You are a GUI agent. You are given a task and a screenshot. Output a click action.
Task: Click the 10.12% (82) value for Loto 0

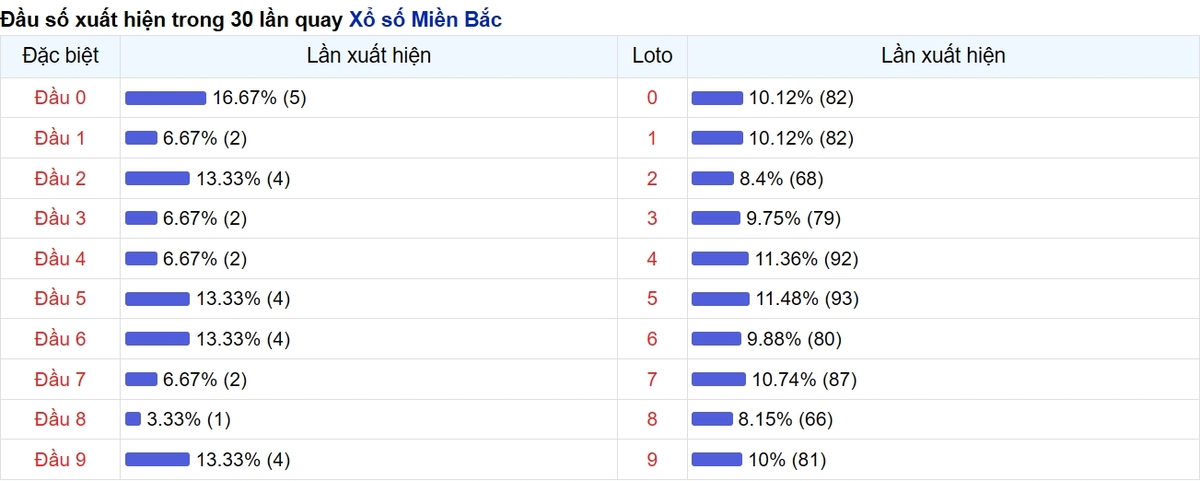(801, 98)
